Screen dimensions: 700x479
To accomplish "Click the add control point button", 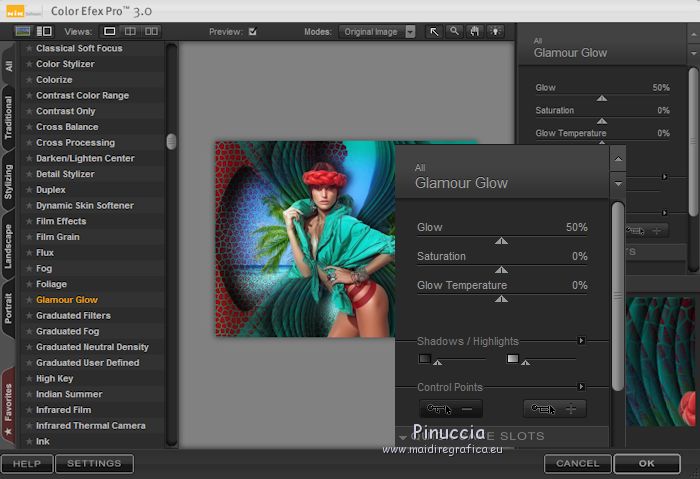I will coord(555,408).
